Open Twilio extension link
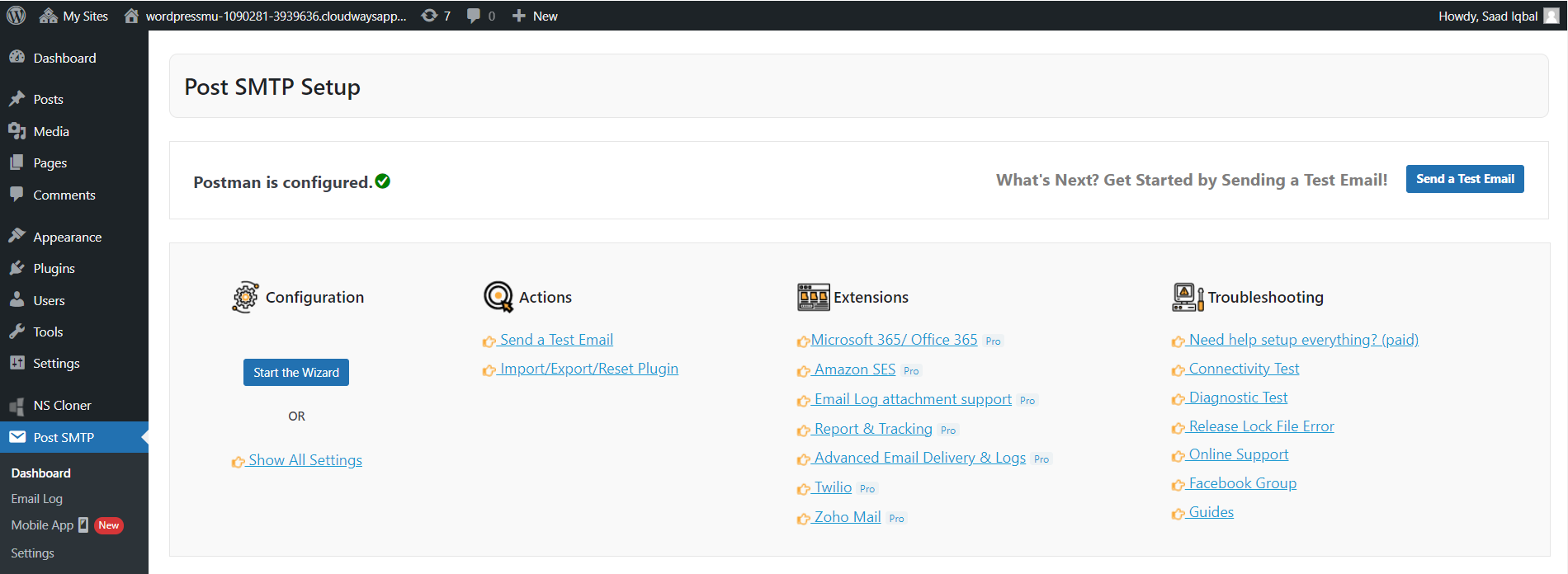Image resolution: width=1568 pixels, height=574 pixels. [833, 487]
